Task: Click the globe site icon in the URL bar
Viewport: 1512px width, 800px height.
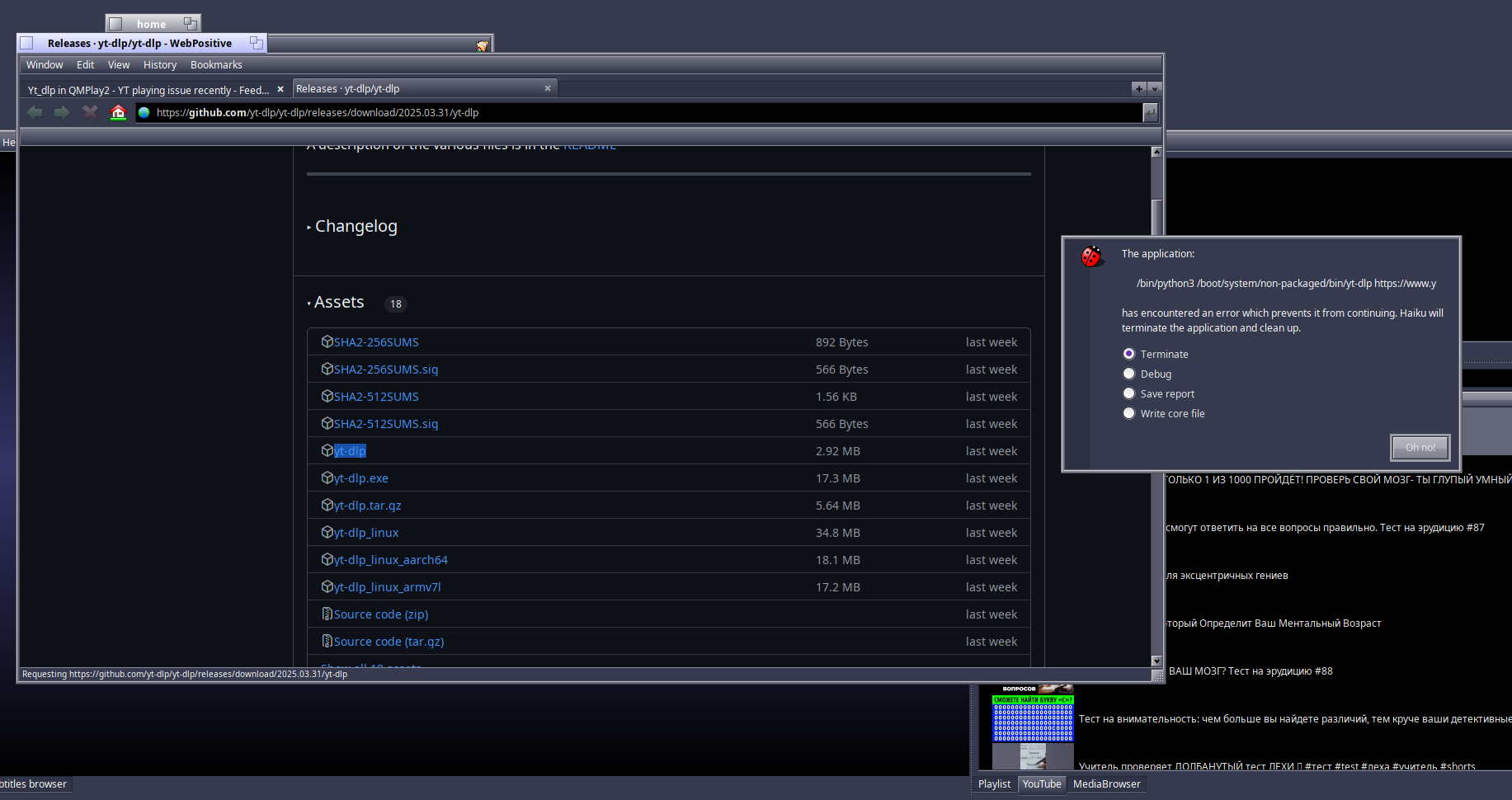Action: tap(144, 113)
